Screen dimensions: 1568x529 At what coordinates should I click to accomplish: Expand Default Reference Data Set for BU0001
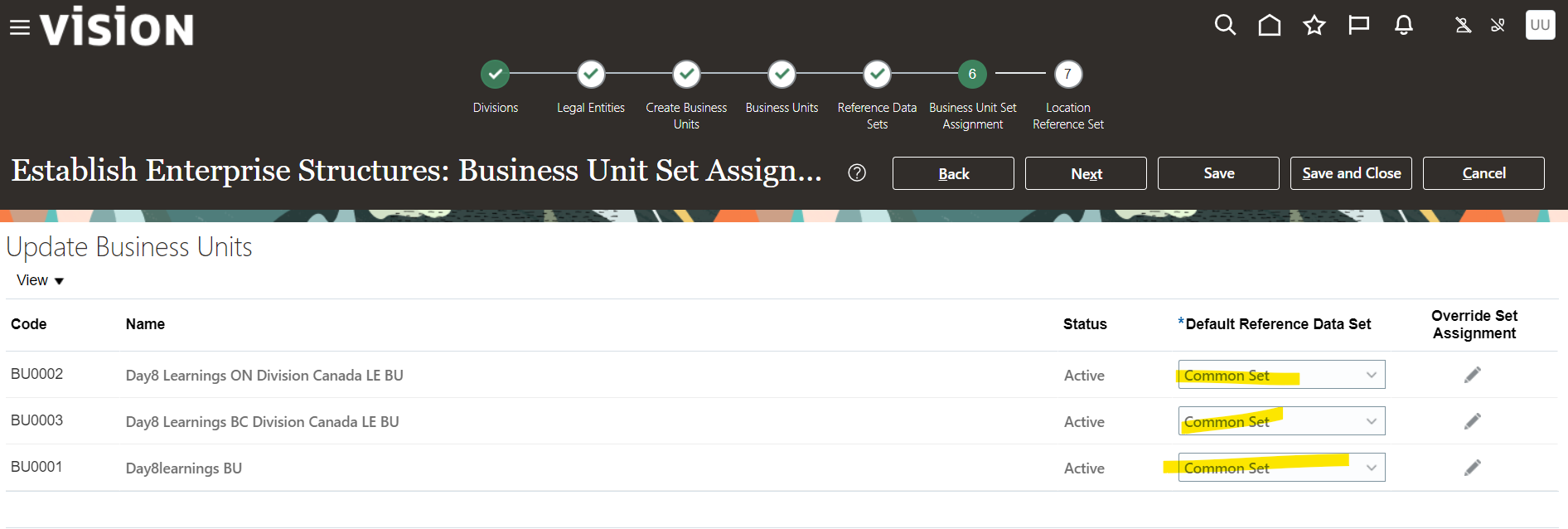1371,468
